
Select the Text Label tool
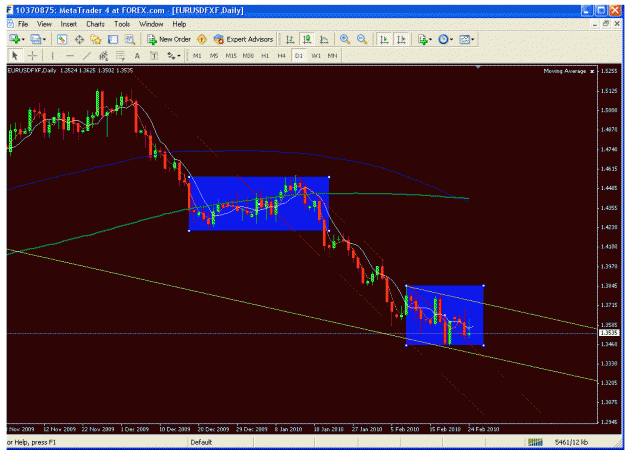[154, 55]
